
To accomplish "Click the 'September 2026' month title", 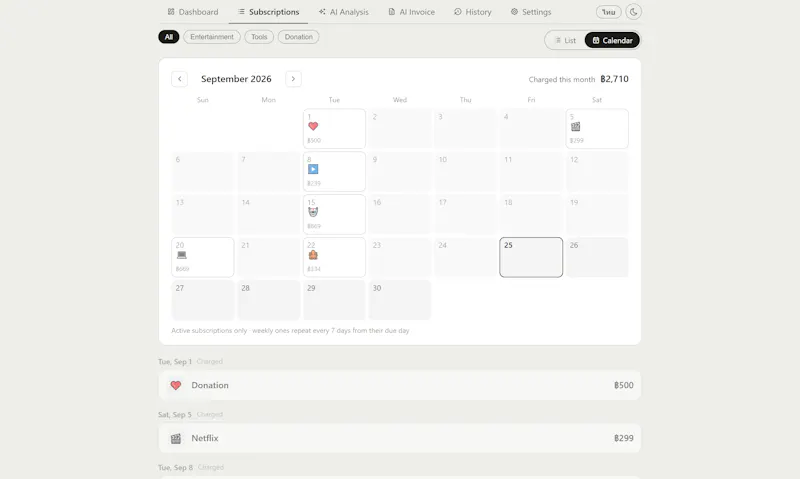I will (x=236, y=79).
